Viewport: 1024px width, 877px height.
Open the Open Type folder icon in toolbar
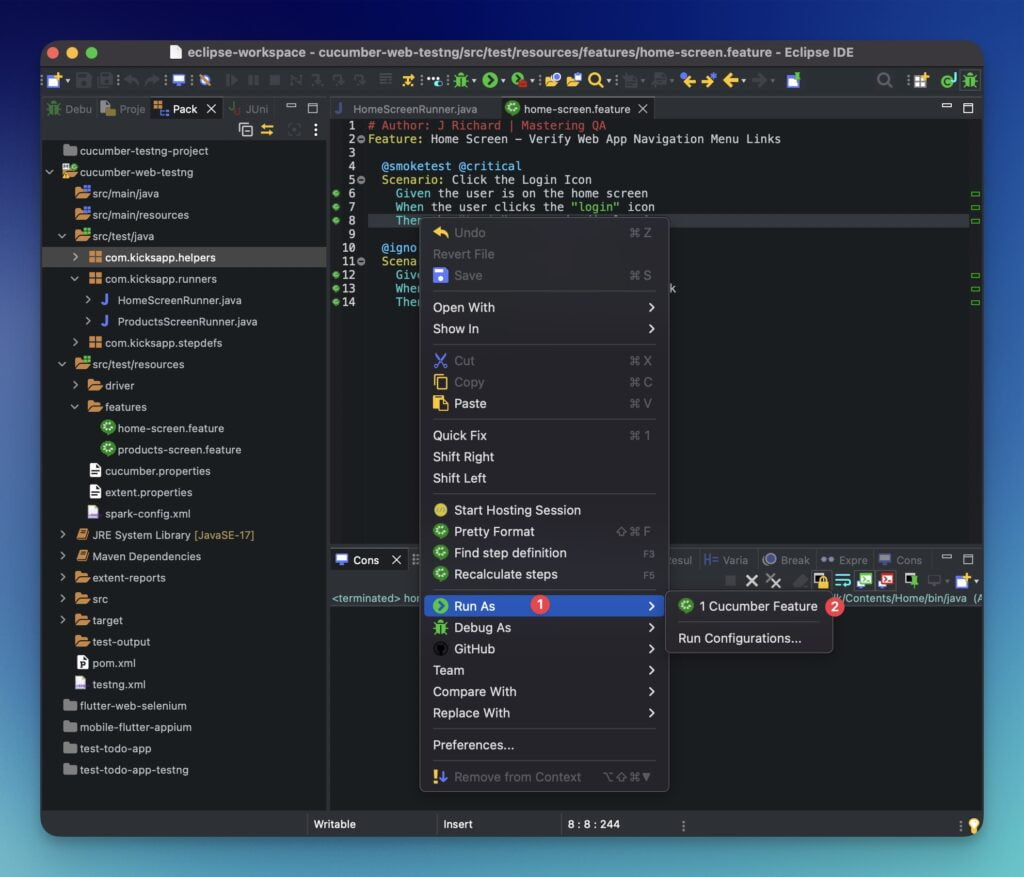point(552,80)
